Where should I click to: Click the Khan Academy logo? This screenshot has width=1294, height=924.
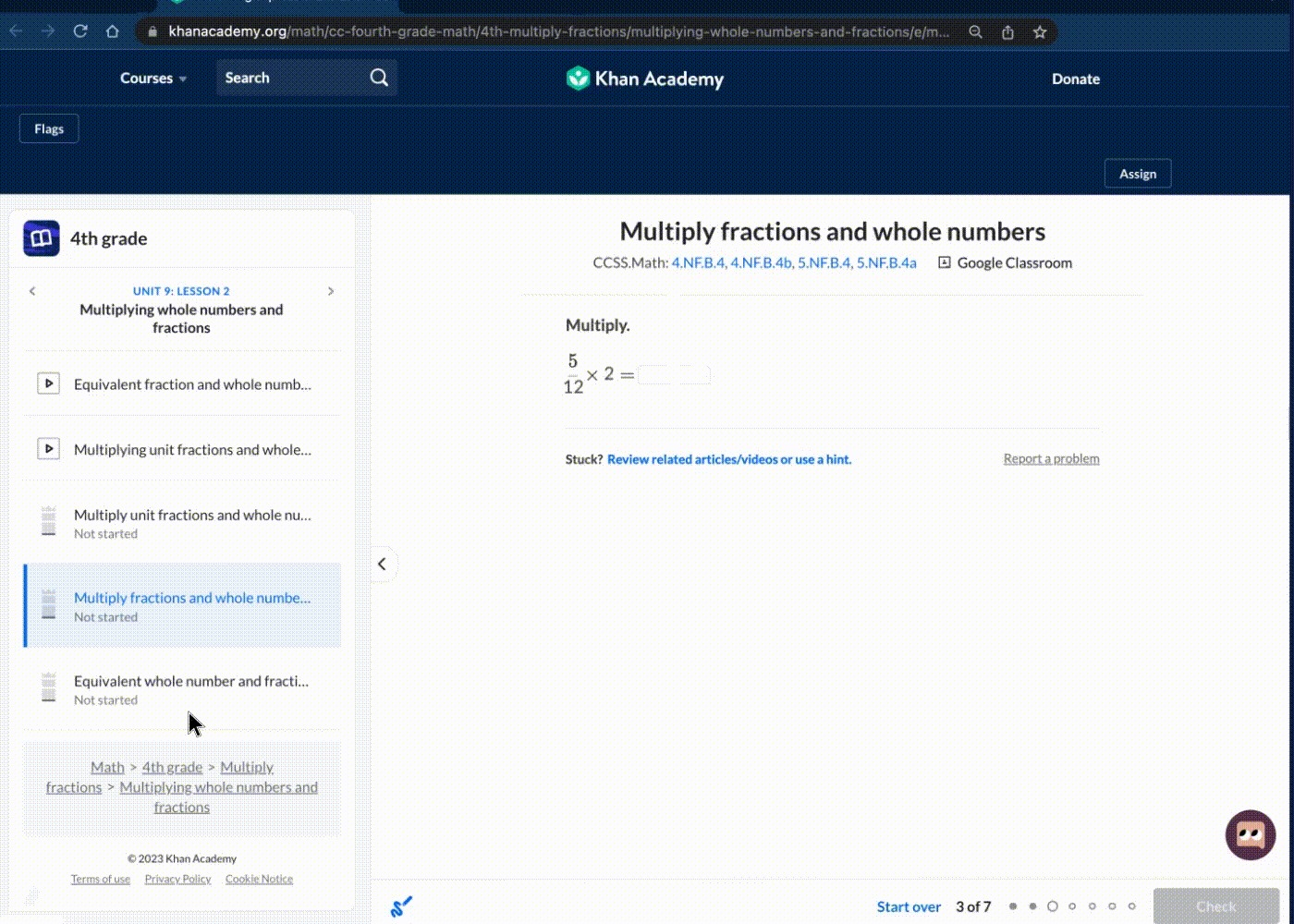tap(645, 79)
